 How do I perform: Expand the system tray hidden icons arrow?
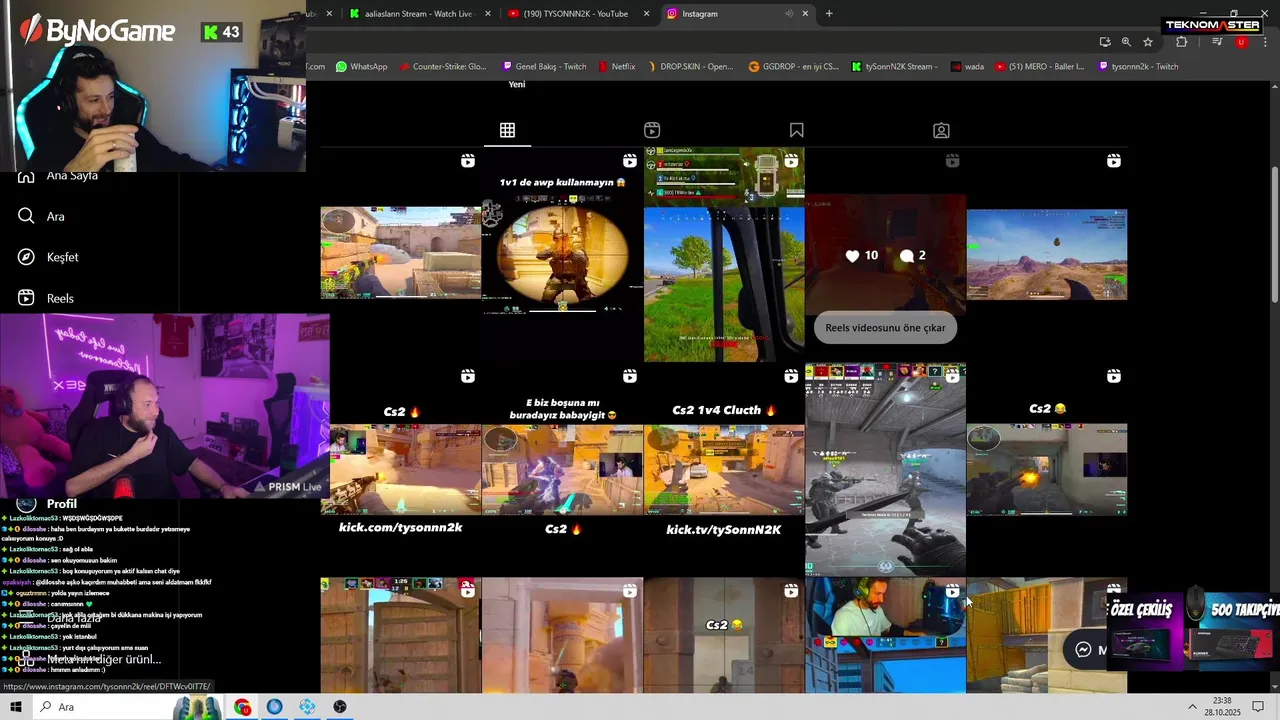(x=1192, y=707)
